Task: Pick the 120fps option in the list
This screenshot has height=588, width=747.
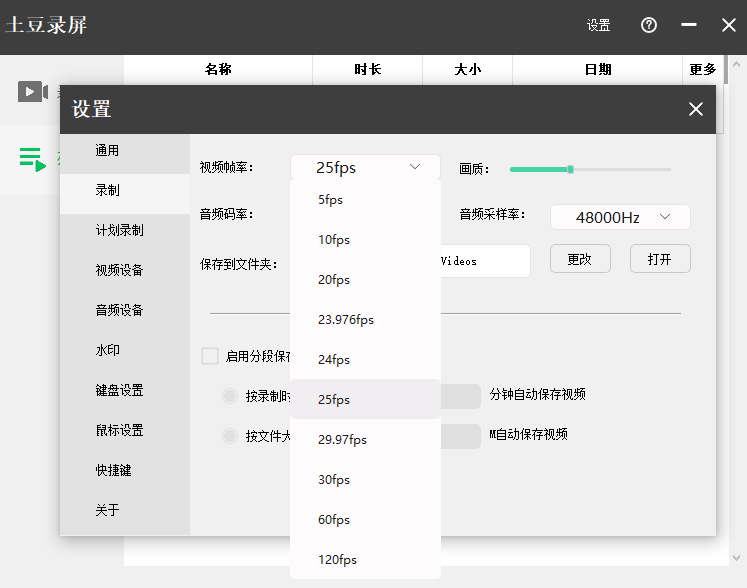Action: pyautogui.click(x=337, y=560)
